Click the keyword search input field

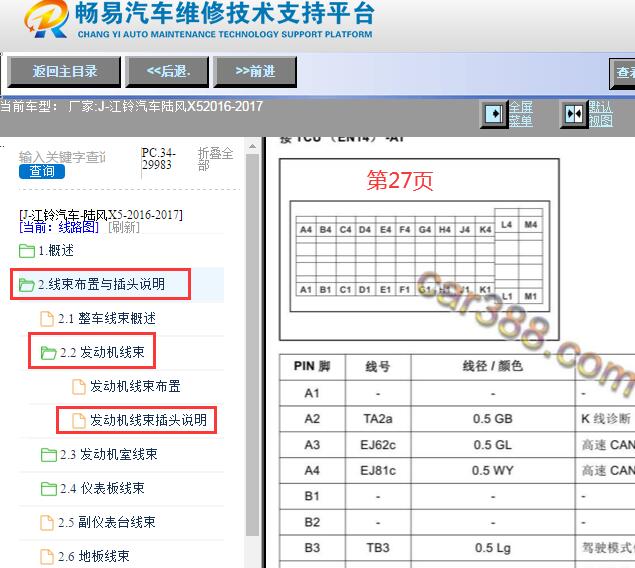(62, 157)
